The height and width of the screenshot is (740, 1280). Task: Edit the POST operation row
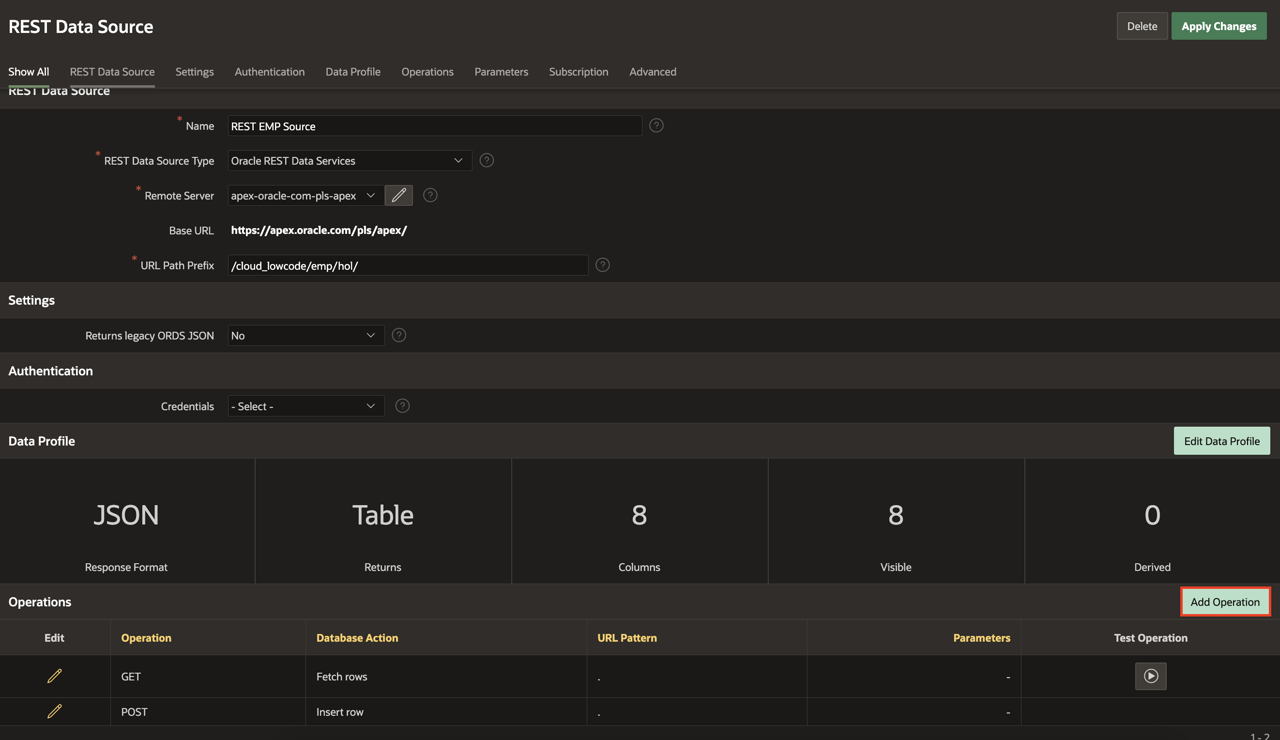[55, 712]
